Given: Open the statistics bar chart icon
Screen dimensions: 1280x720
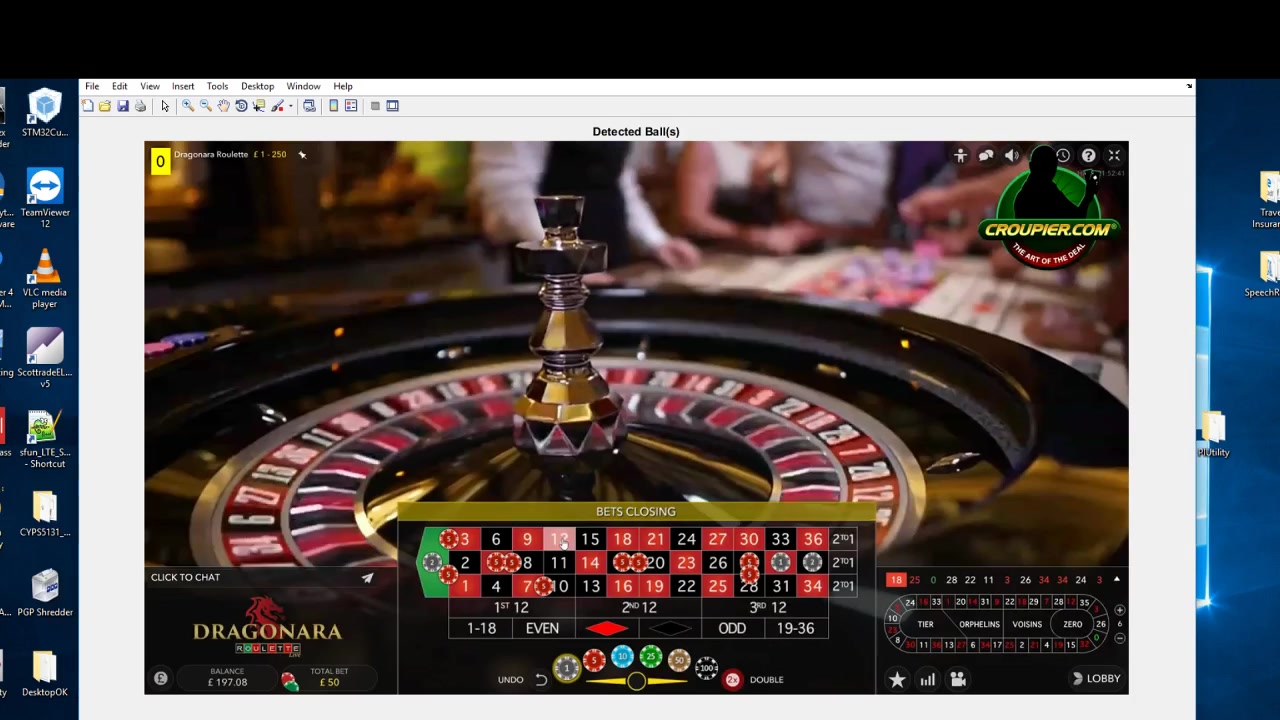Looking at the screenshot, I should [927, 678].
